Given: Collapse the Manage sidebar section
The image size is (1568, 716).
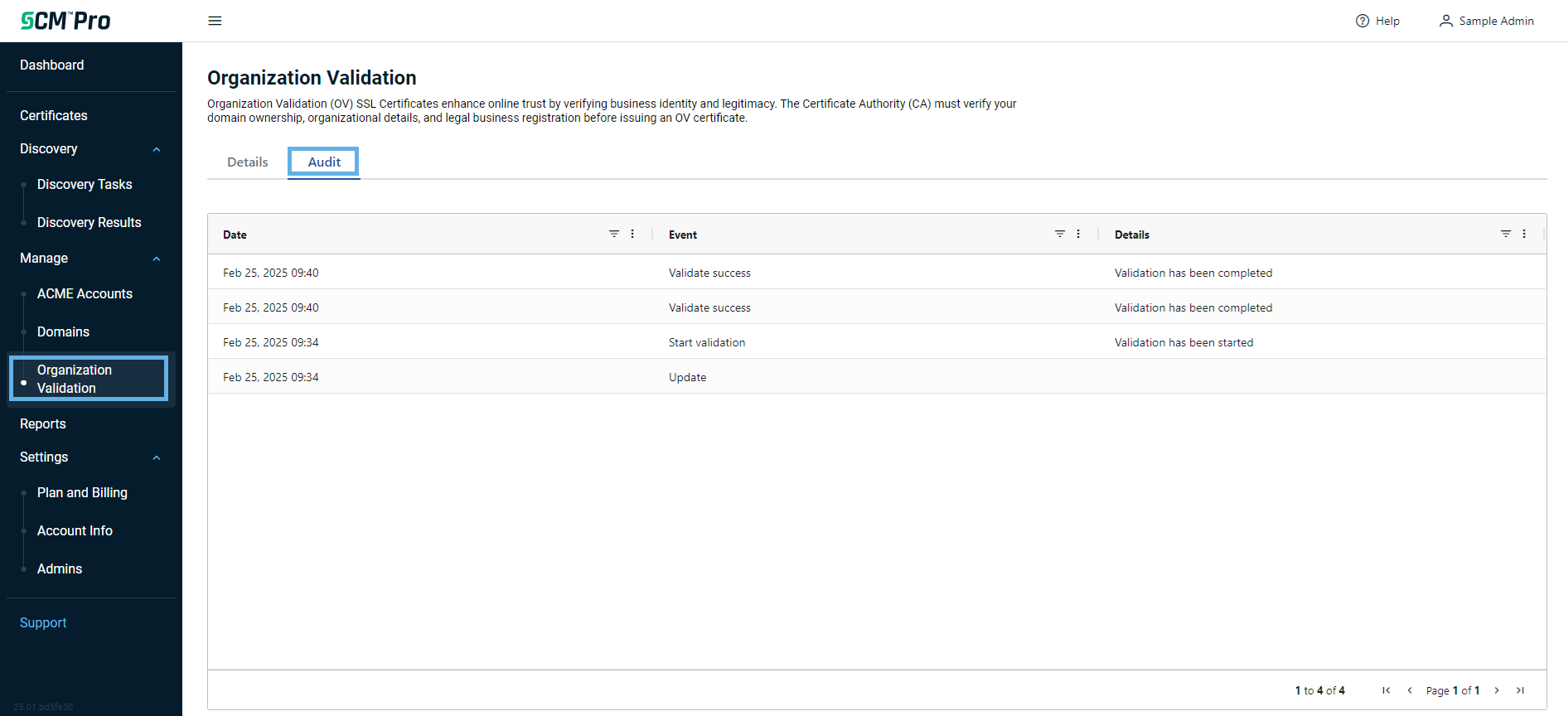Looking at the screenshot, I should tap(156, 259).
